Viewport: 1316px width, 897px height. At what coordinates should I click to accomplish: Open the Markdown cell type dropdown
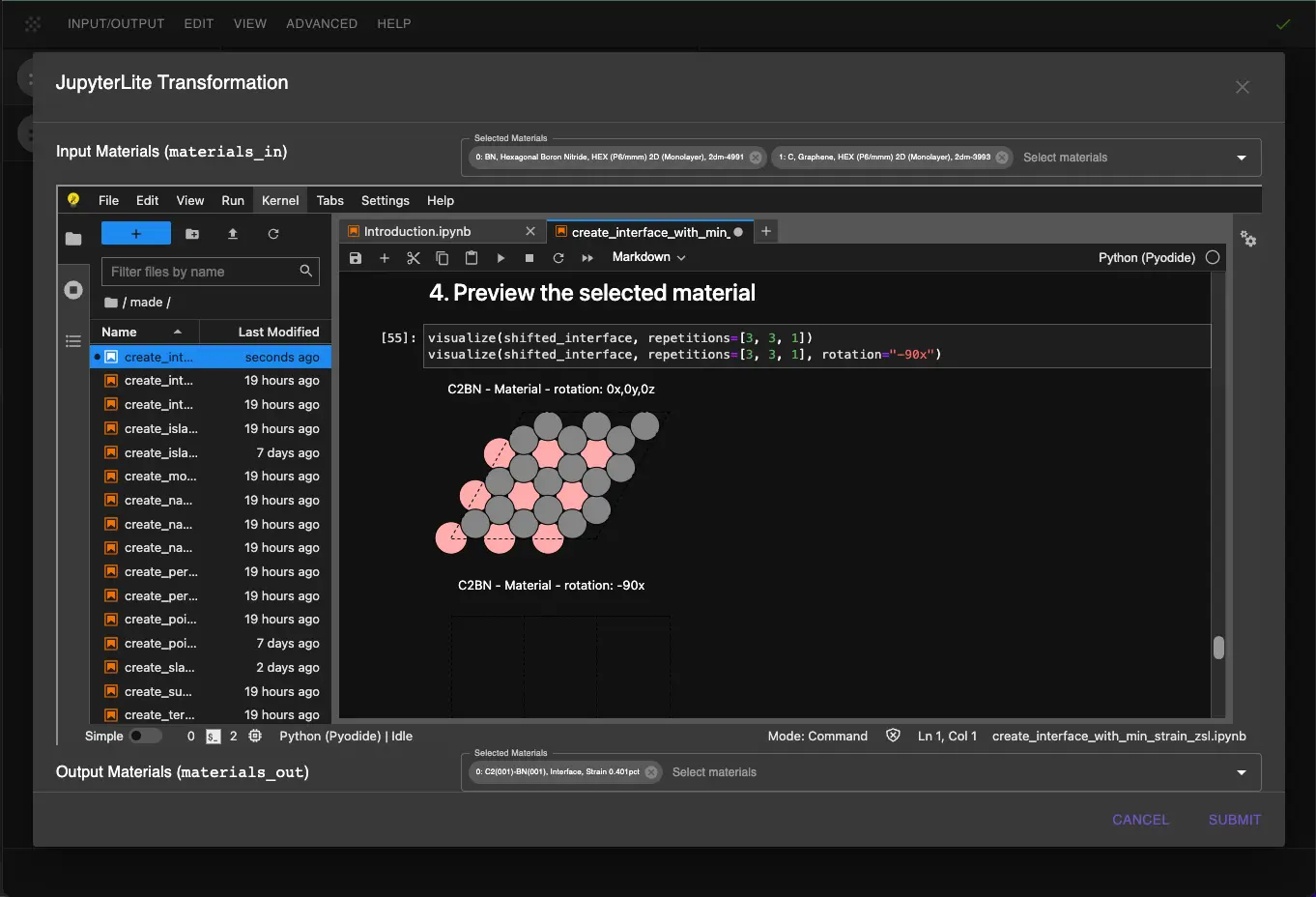tap(648, 258)
